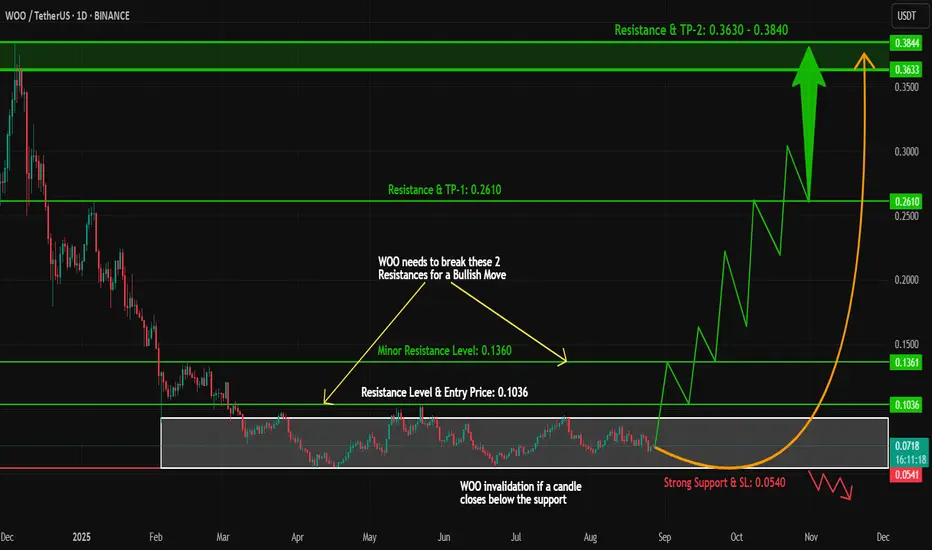Click the Apr label on time axis
The image size is (932, 550).
coord(297,537)
